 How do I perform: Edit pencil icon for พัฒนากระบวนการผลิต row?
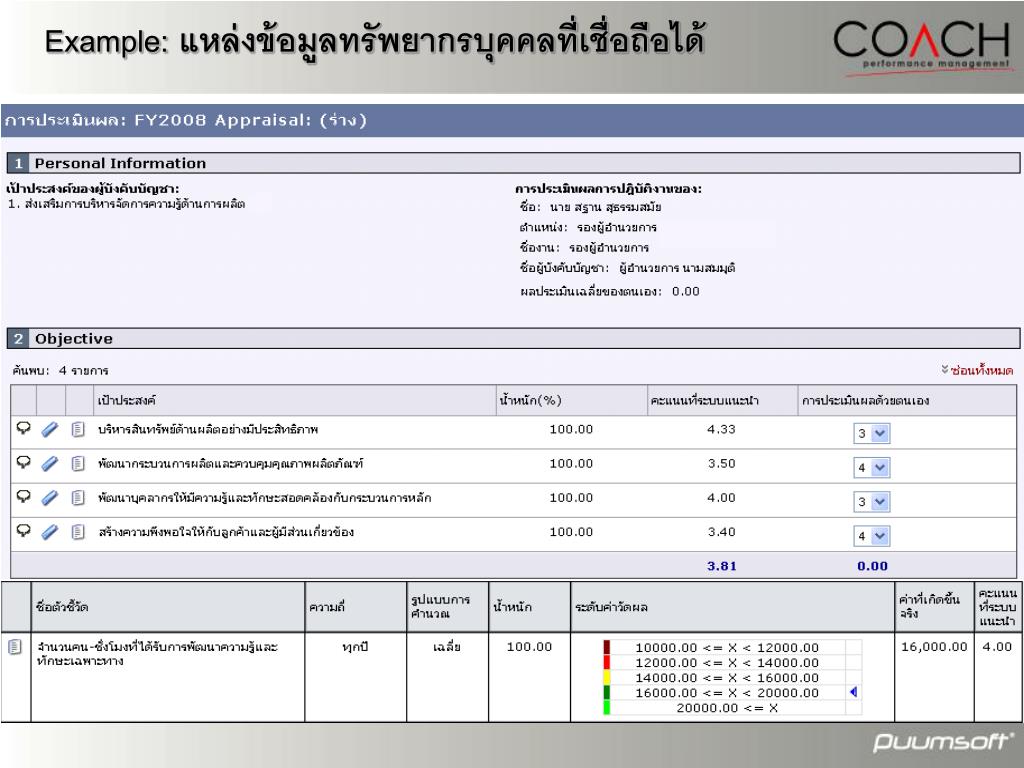coord(50,463)
